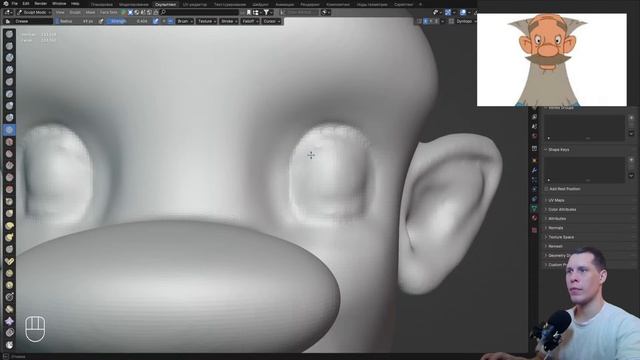640x360 pixels.
Task: Adjust the brush Radius slider
Action: pyautogui.click(x=75, y=21)
